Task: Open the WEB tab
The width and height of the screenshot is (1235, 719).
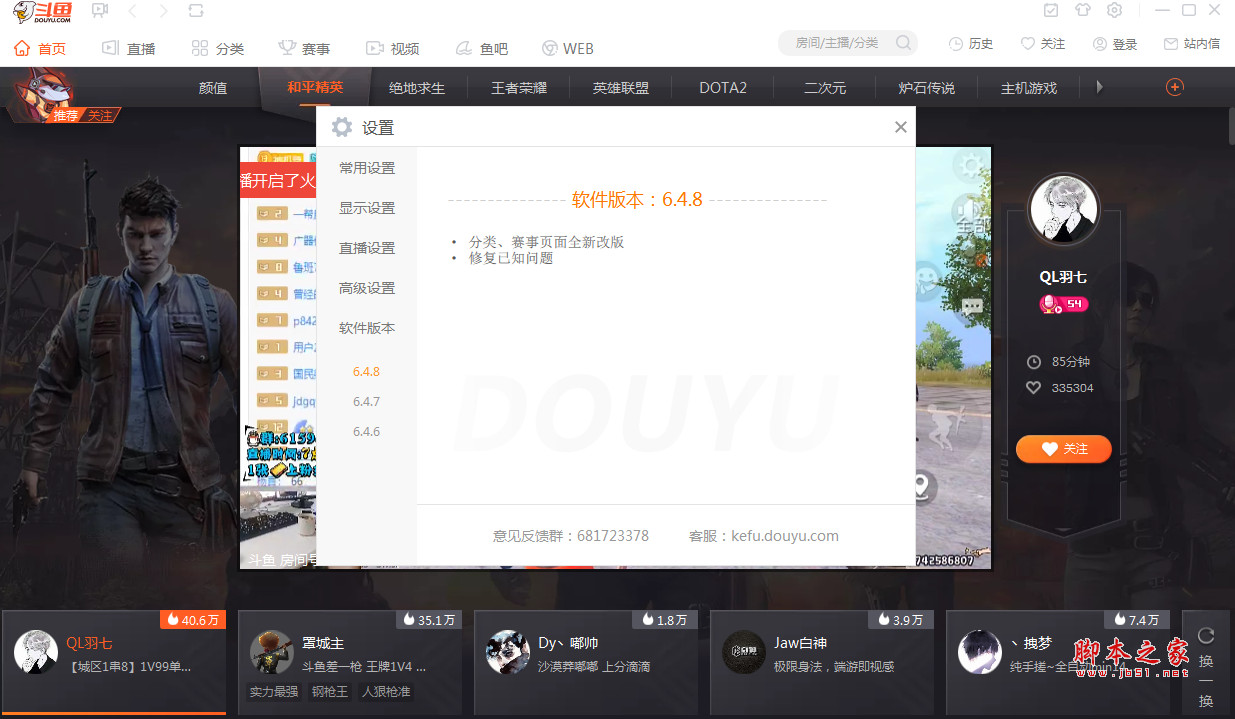Action: pos(568,48)
